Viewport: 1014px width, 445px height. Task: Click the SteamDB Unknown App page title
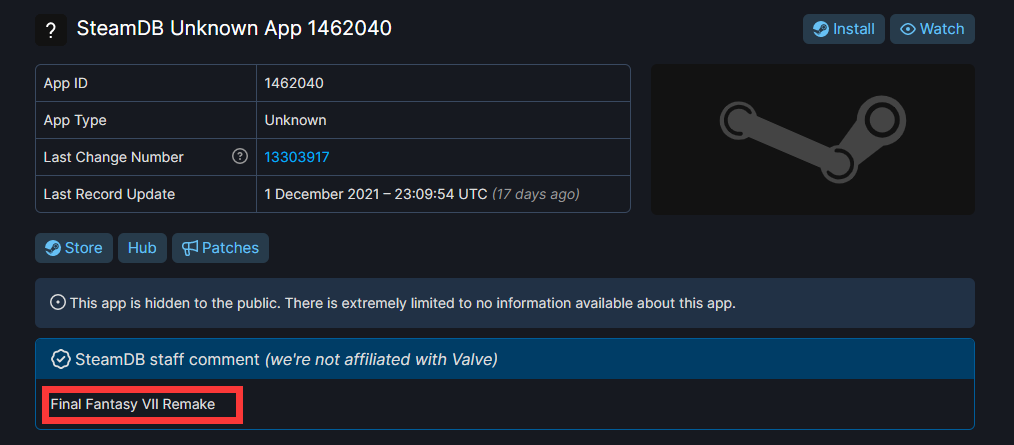(x=234, y=29)
